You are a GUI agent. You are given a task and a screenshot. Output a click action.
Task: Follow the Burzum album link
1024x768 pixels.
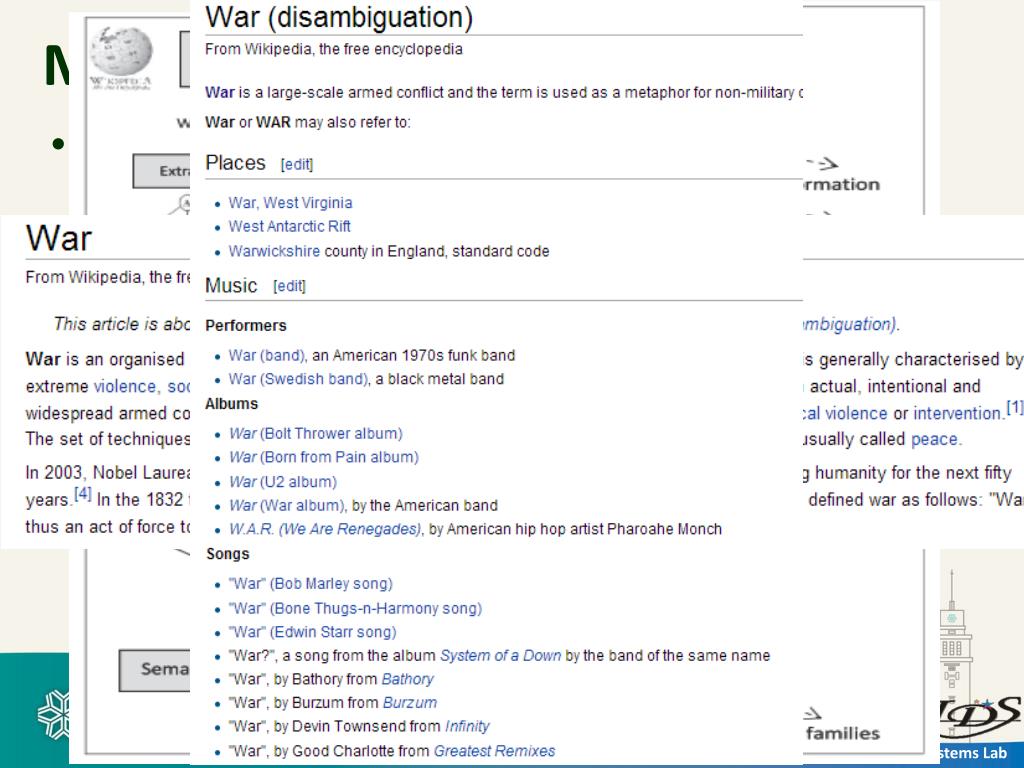coord(409,703)
